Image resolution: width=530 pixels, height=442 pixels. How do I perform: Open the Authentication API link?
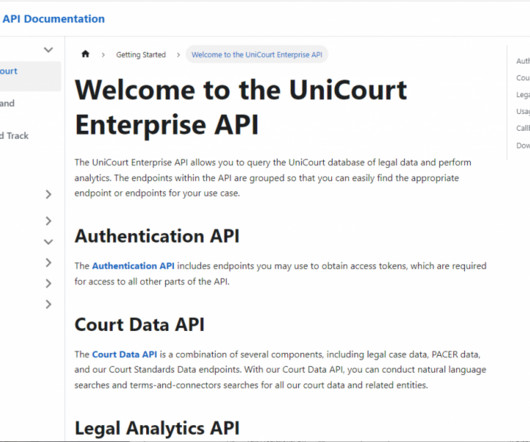pos(133,266)
